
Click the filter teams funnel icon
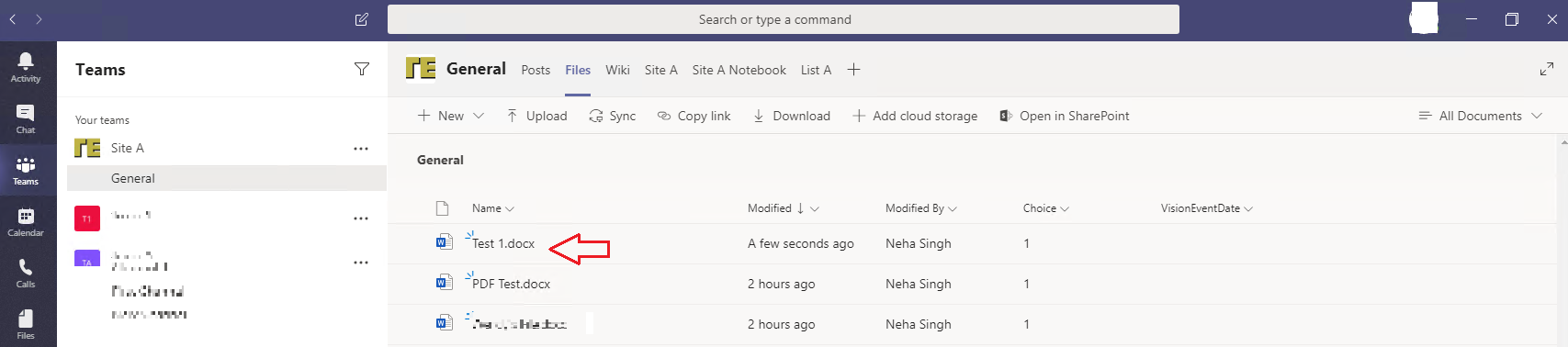(362, 69)
